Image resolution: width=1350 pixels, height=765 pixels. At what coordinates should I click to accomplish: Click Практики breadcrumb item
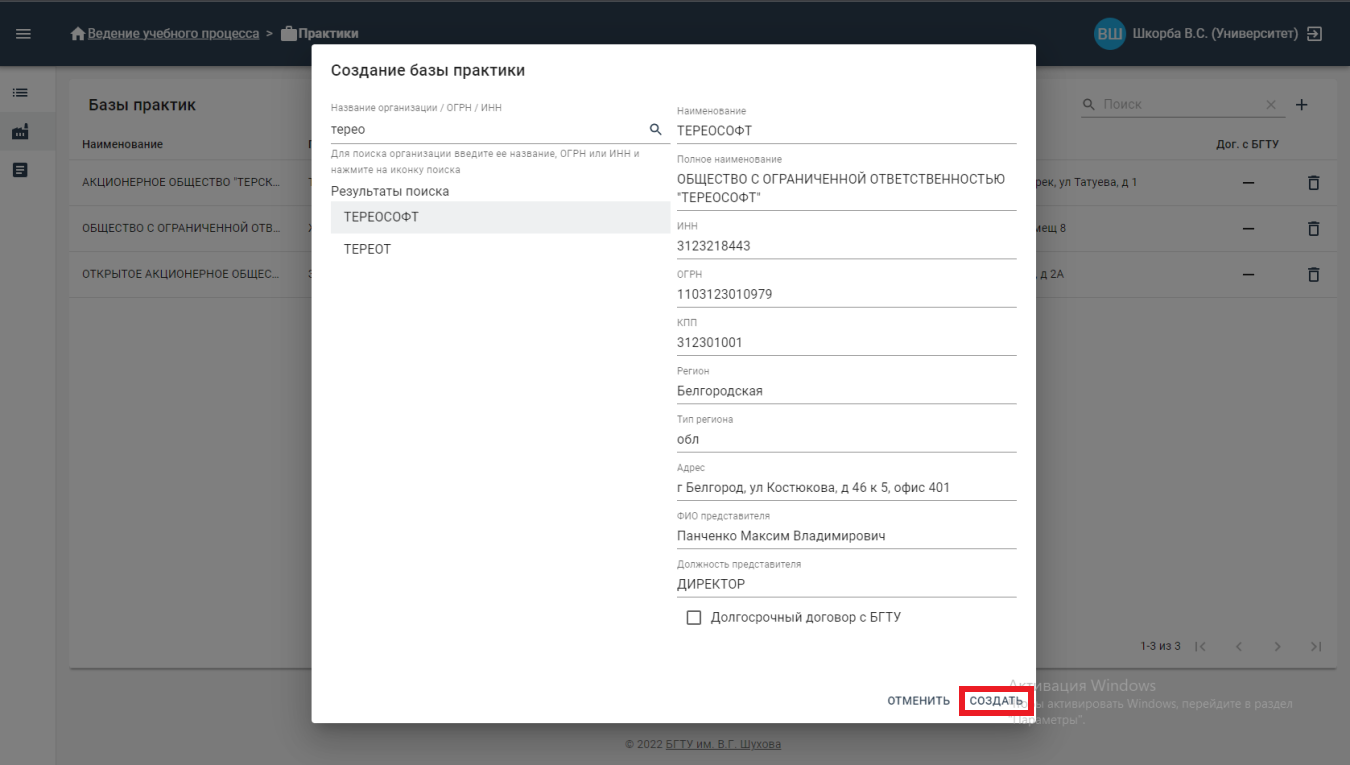(x=329, y=33)
